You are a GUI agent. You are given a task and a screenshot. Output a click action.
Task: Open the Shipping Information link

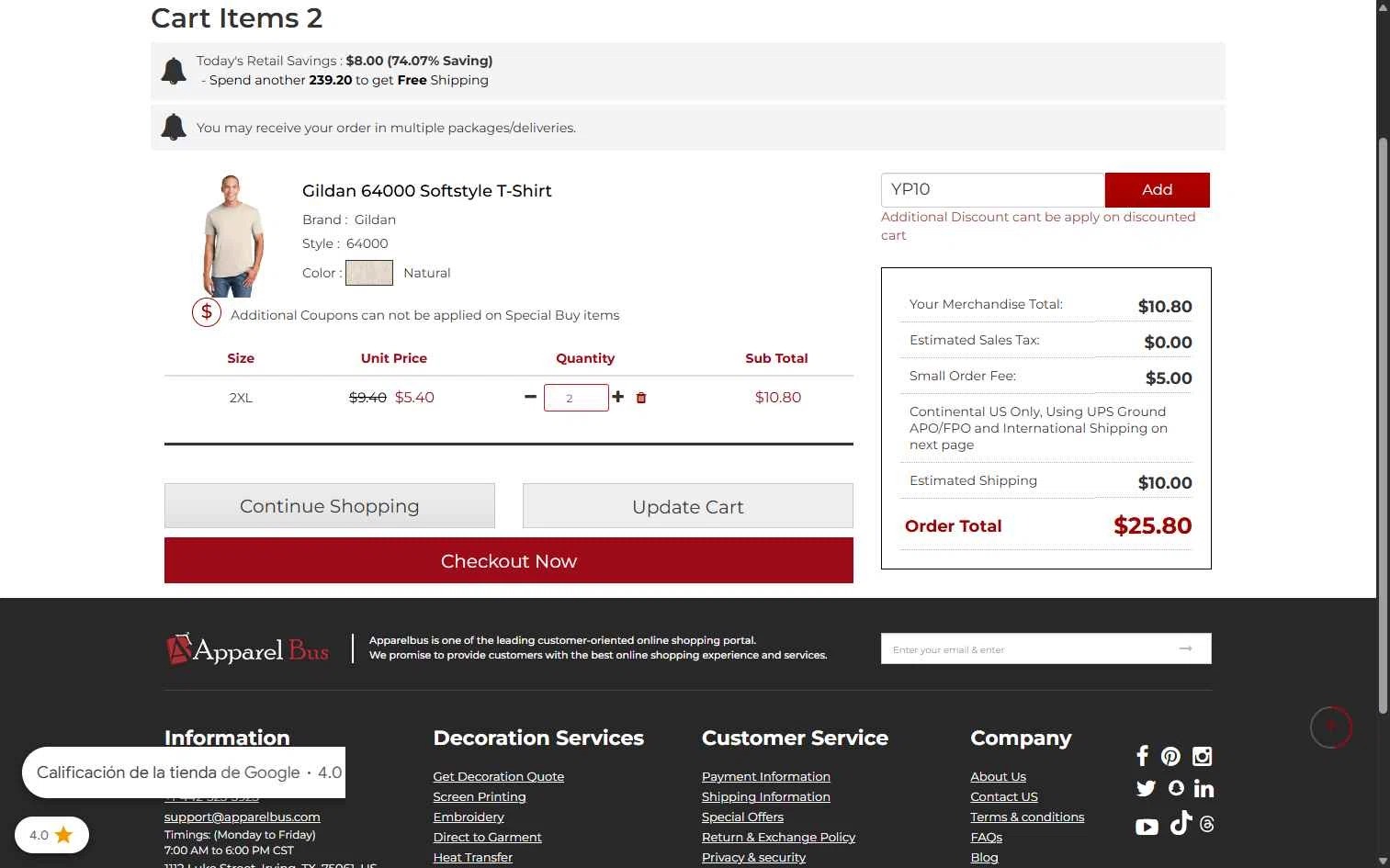point(766,796)
